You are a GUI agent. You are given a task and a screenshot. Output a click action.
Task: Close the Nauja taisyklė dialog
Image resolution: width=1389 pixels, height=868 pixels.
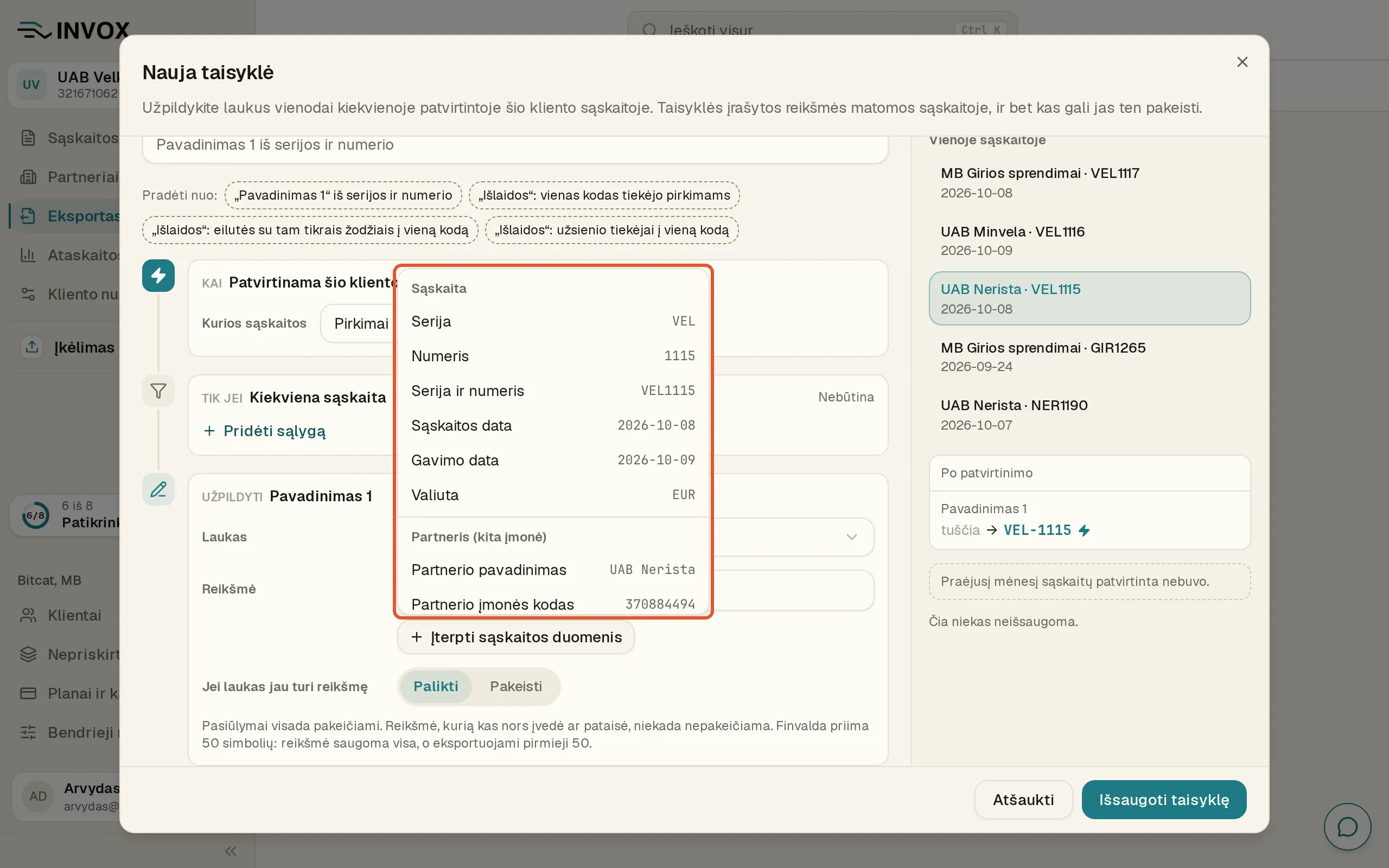(1242, 62)
